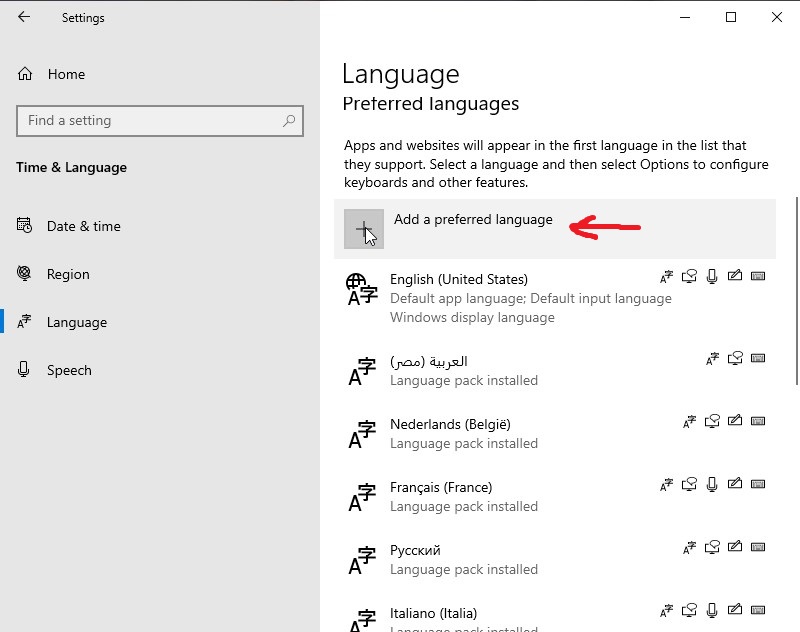Image resolution: width=800 pixels, height=632 pixels.
Task: Click the Arabic language A-character icon
Action: point(362,372)
